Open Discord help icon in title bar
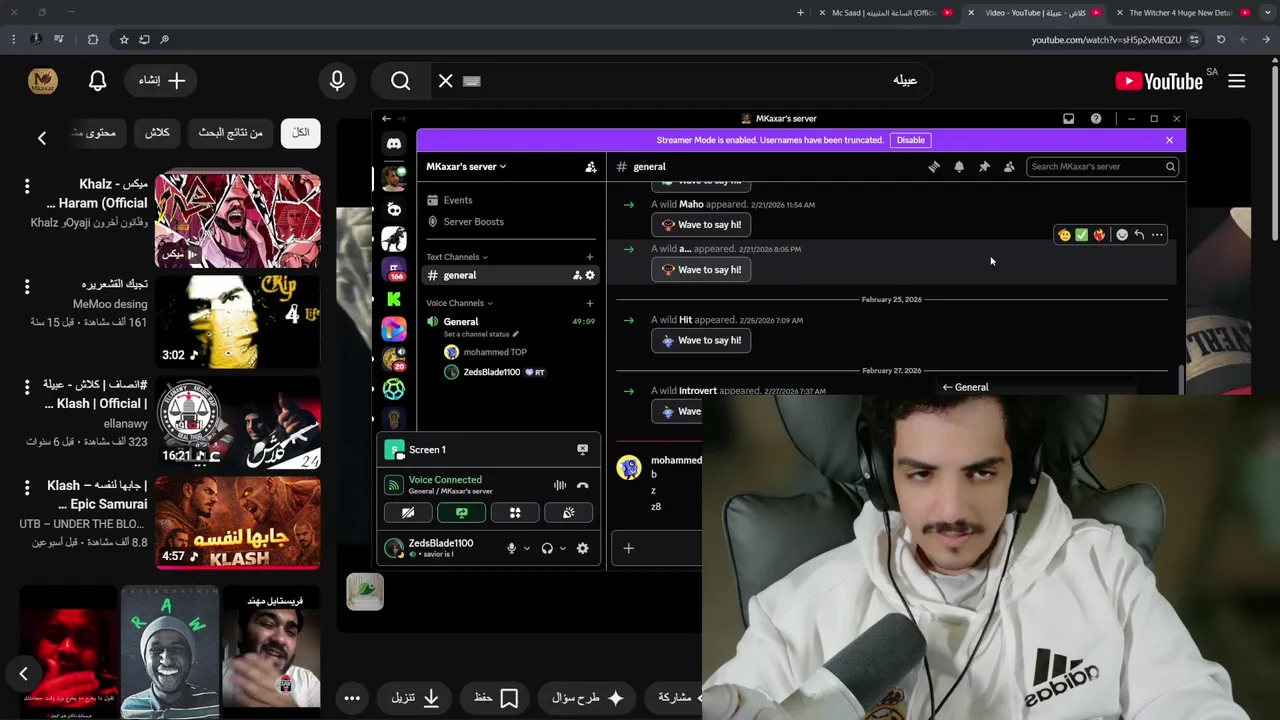This screenshot has height=720, width=1280. pyautogui.click(x=1096, y=119)
